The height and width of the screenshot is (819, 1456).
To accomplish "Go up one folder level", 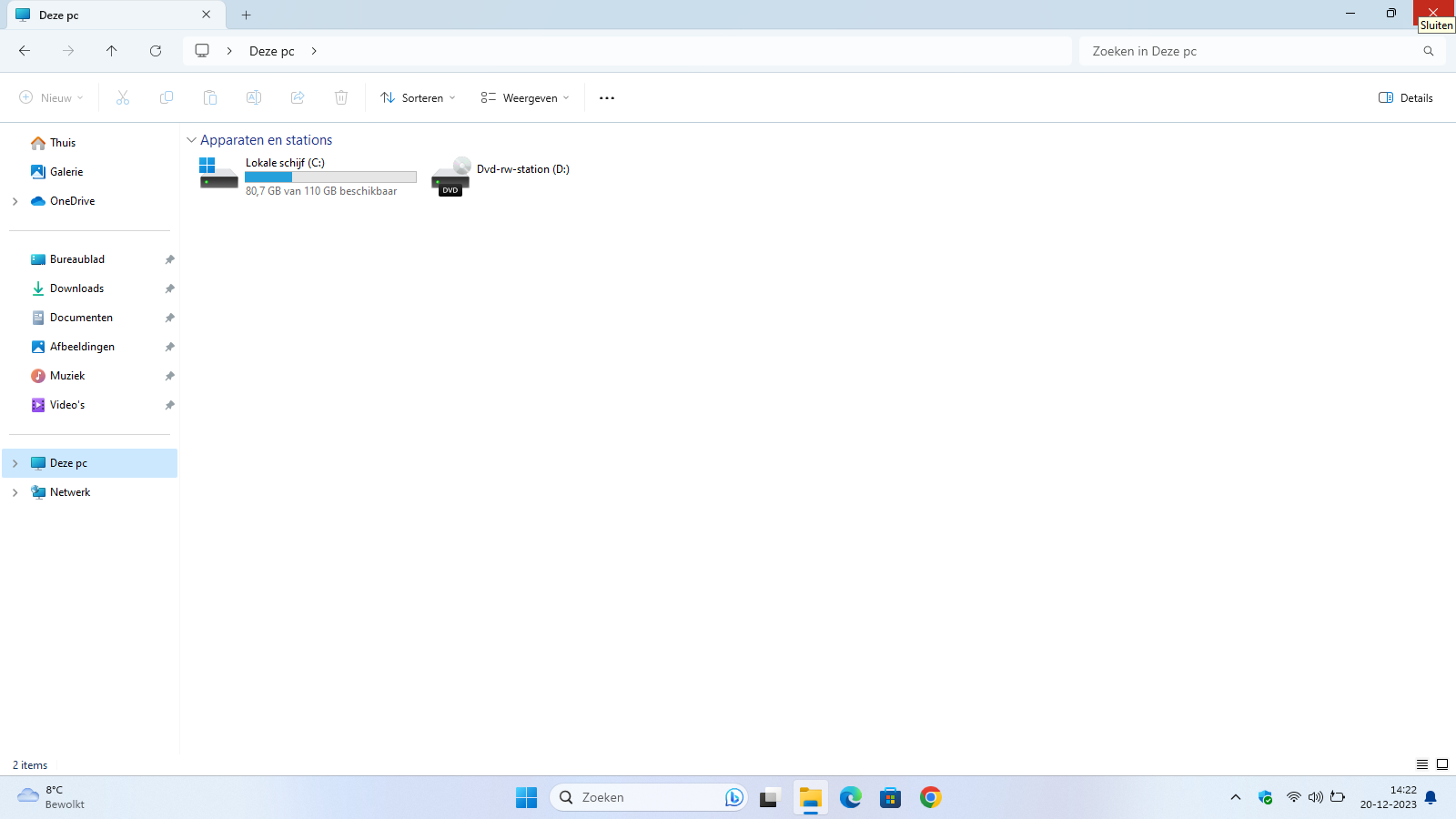I will 112,51.
